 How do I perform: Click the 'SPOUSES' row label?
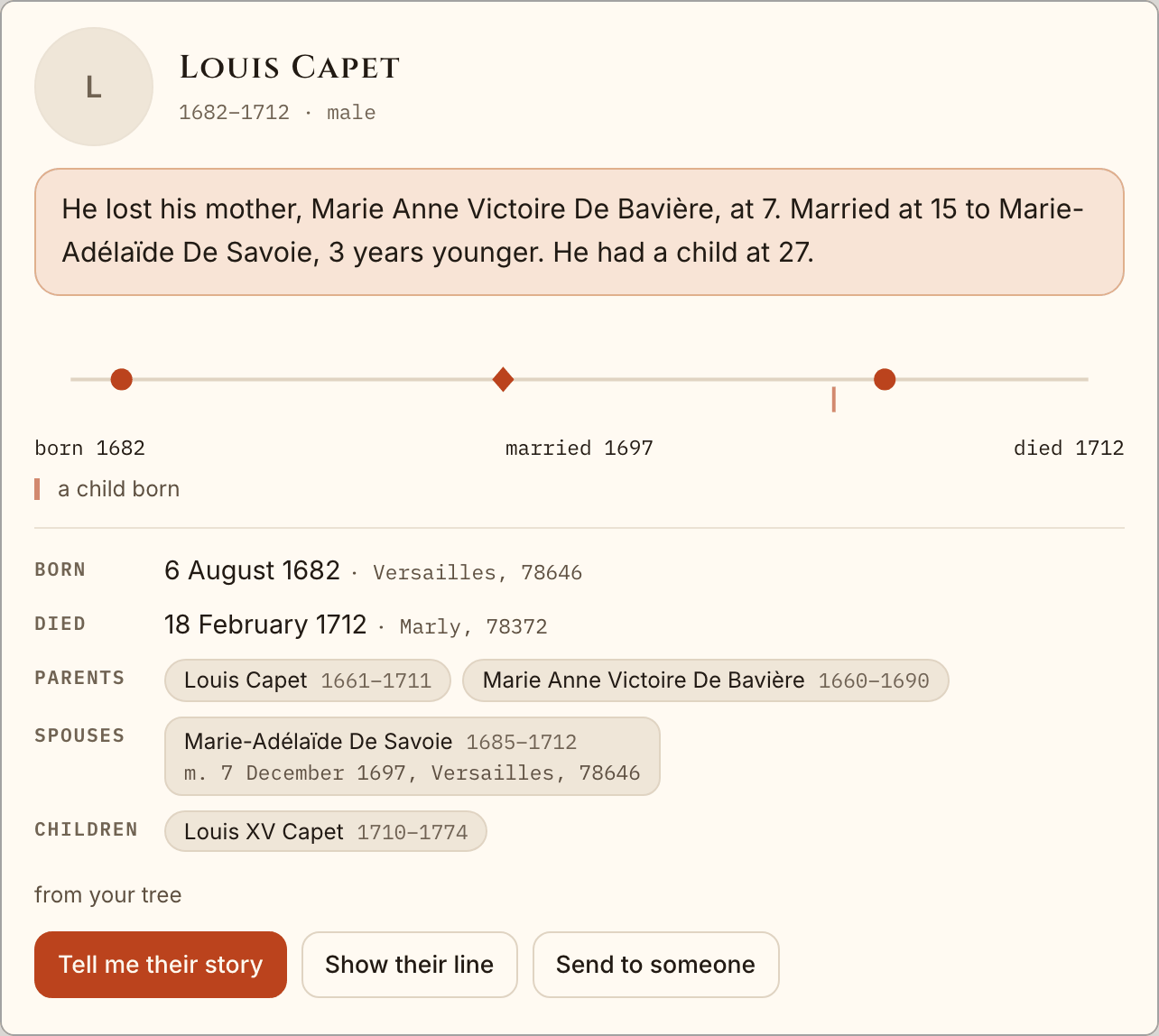[x=79, y=735]
